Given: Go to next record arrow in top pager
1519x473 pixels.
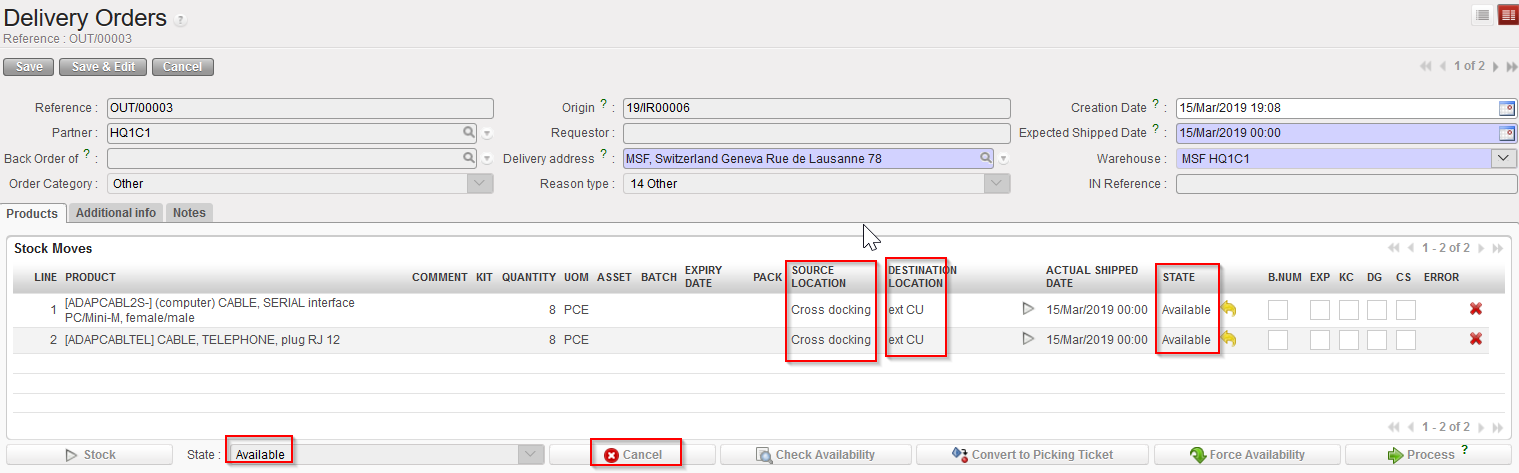Looking at the screenshot, I should [1495, 66].
